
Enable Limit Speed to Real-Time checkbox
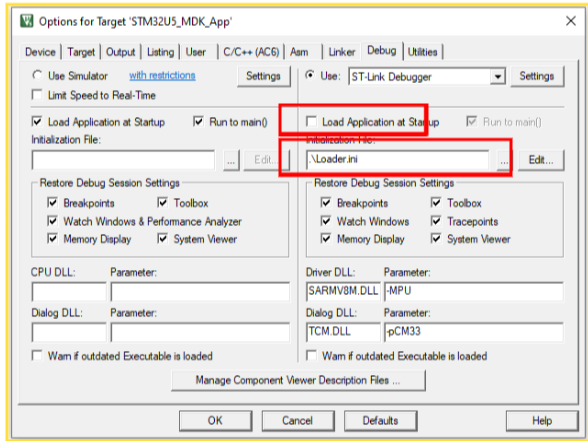(x=37, y=95)
